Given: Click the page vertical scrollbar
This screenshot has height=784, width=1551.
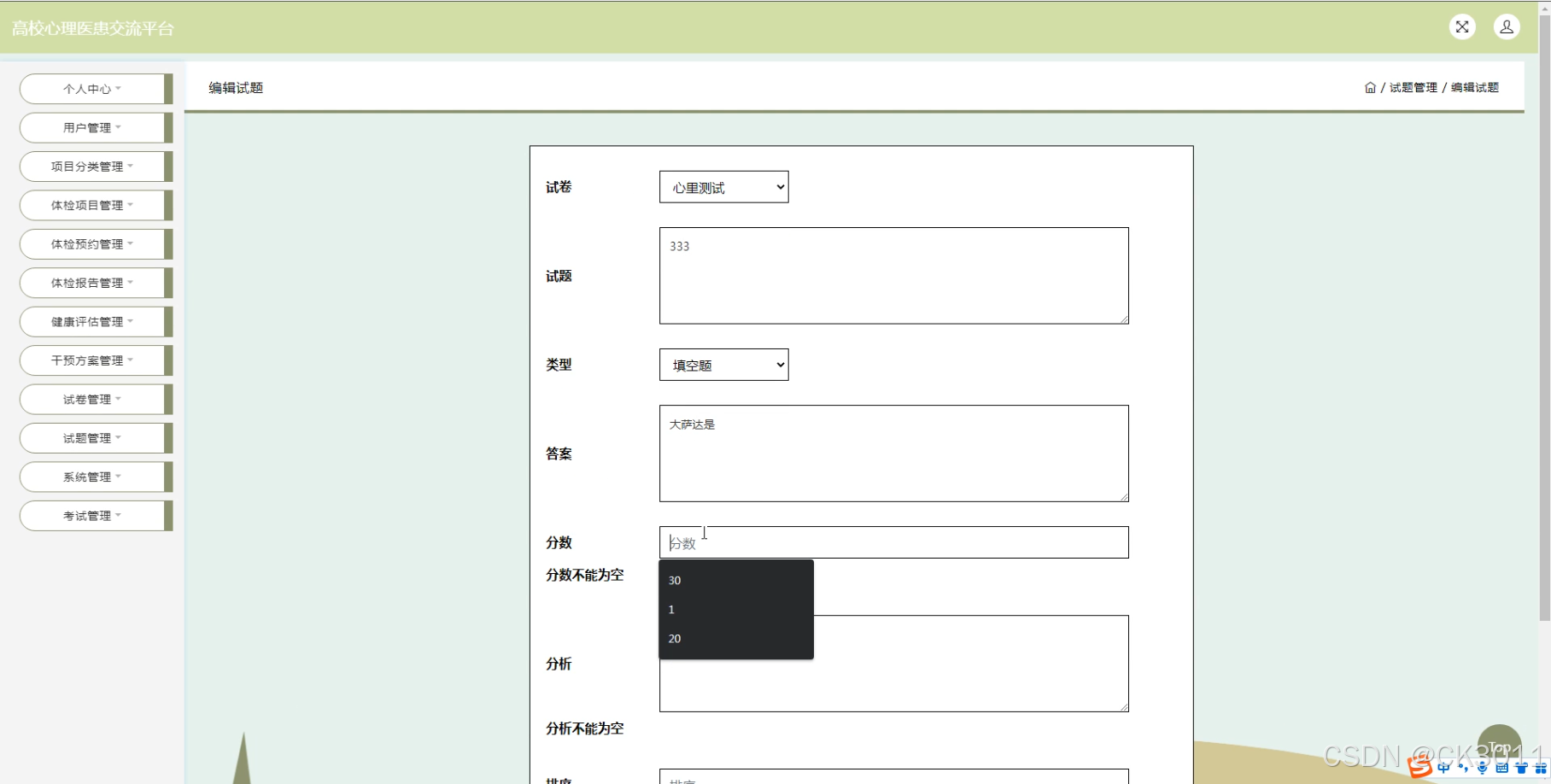Looking at the screenshot, I should [1544, 342].
